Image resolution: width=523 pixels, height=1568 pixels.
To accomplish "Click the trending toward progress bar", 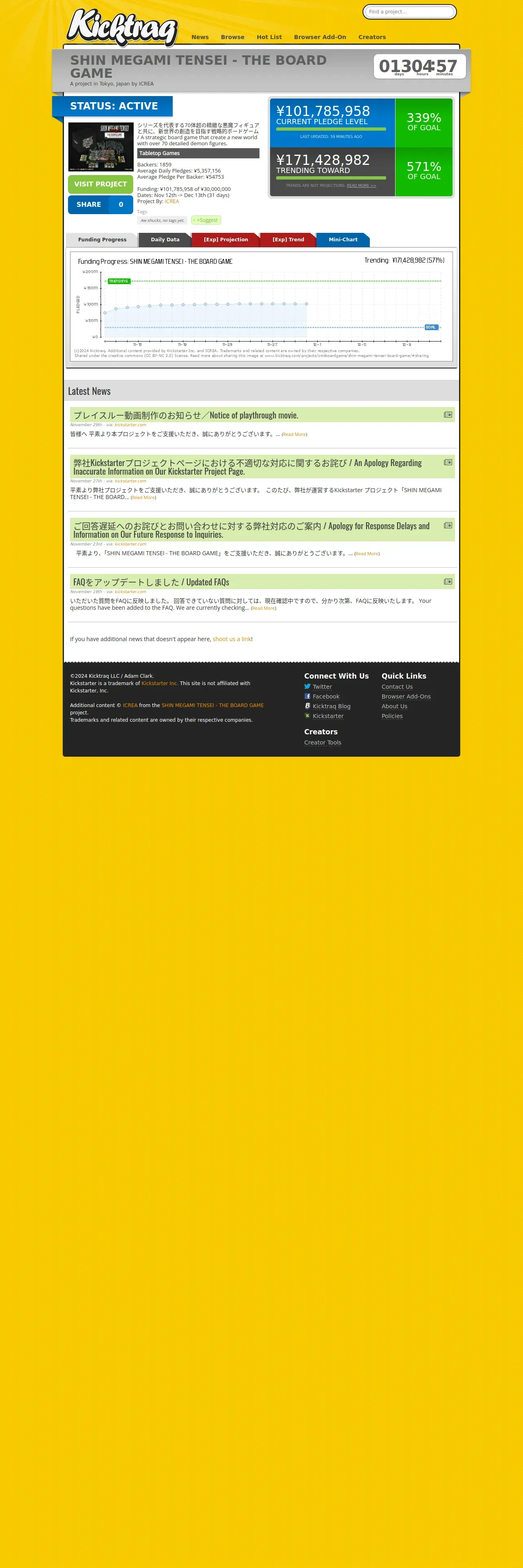I will [x=331, y=178].
